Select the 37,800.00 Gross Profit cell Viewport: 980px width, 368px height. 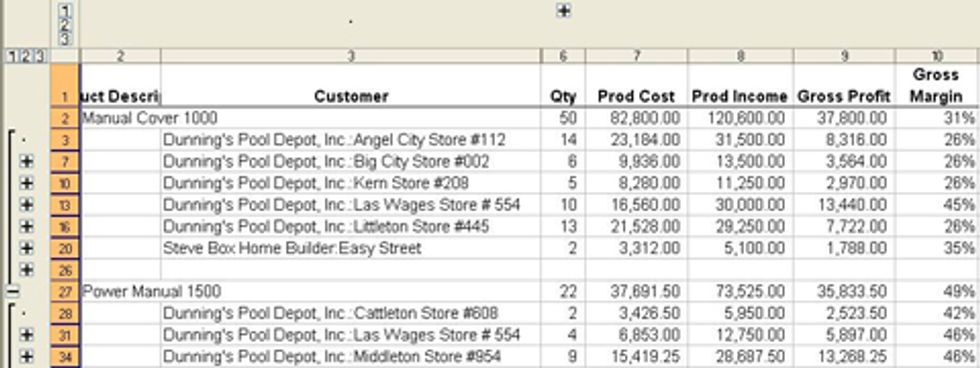coord(844,118)
